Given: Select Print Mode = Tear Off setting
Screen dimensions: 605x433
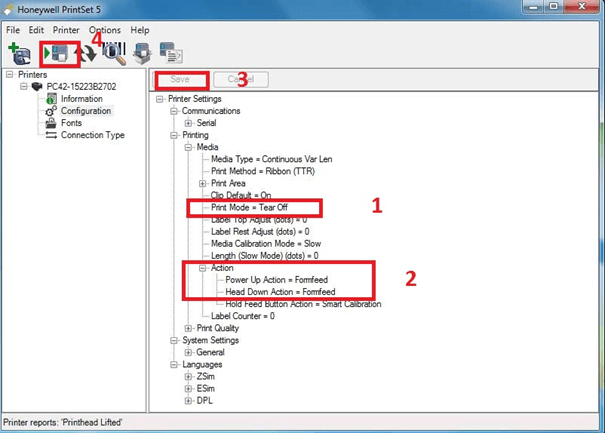Looking at the screenshot, I should pos(249,207).
